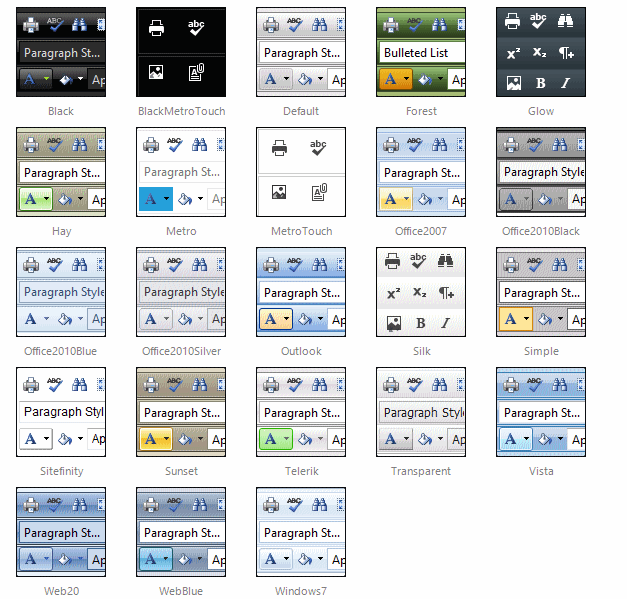Click the binoculars find icon in Metro skin
This screenshot has height=599, width=627.
pyautogui.click(x=199, y=144)
